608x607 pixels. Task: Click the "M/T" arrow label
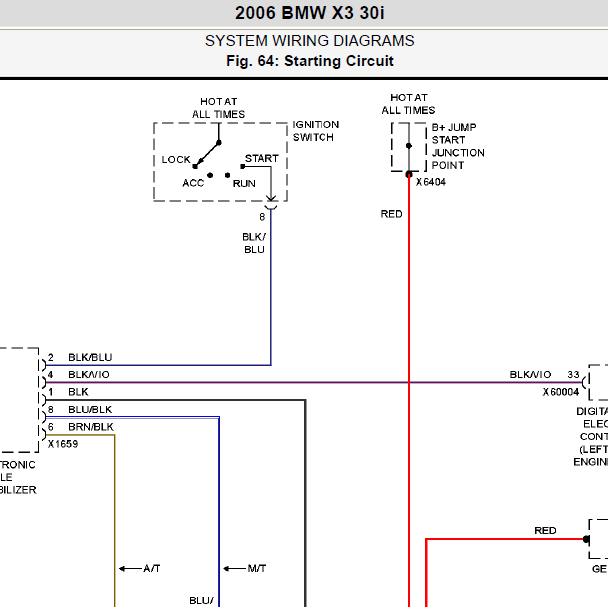click(x=257, y=569)
